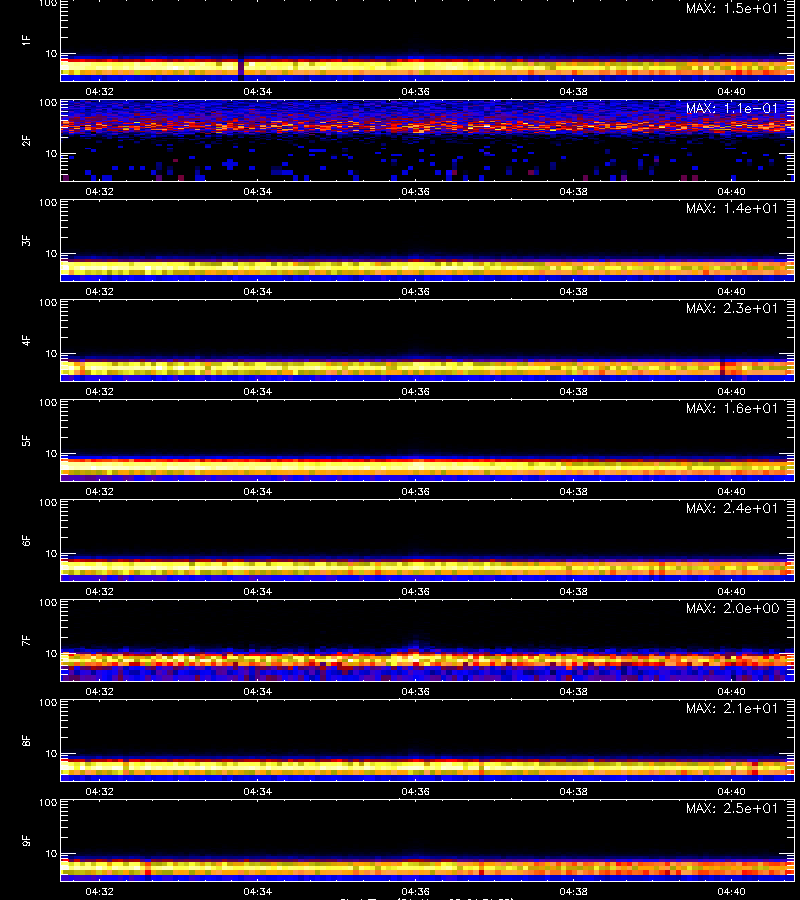The image size is (800, 900).
Task: Select the MAX: 1.4e+01 annotation
Action: click(x=732, y=208)
